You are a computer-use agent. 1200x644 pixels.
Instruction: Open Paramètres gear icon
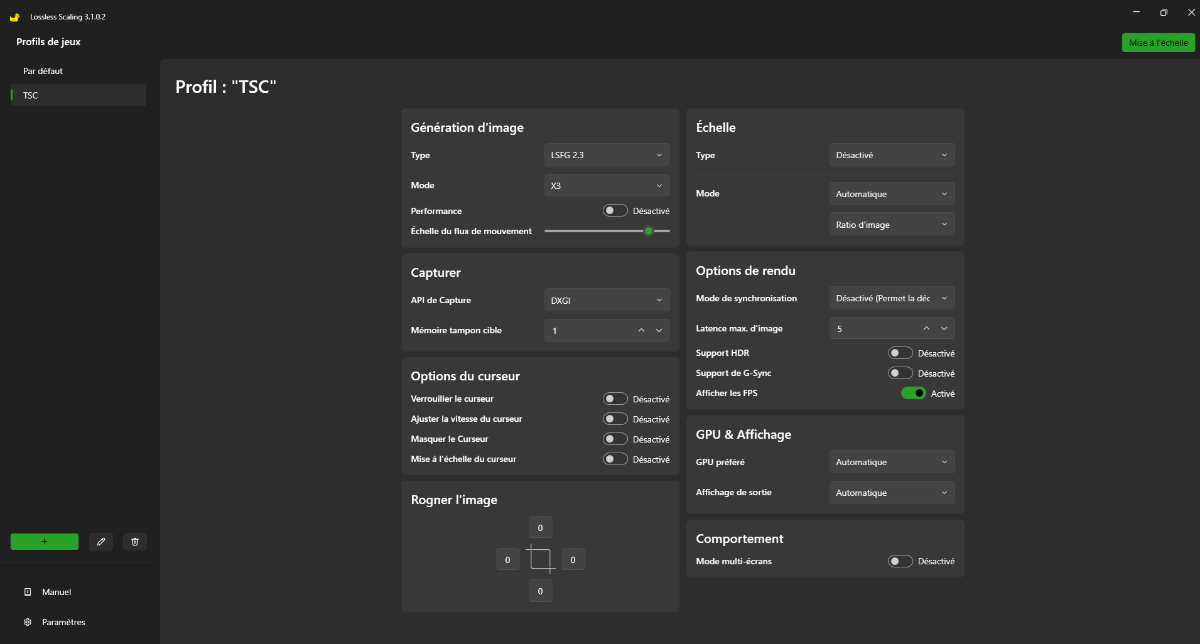tap(28, 622)
